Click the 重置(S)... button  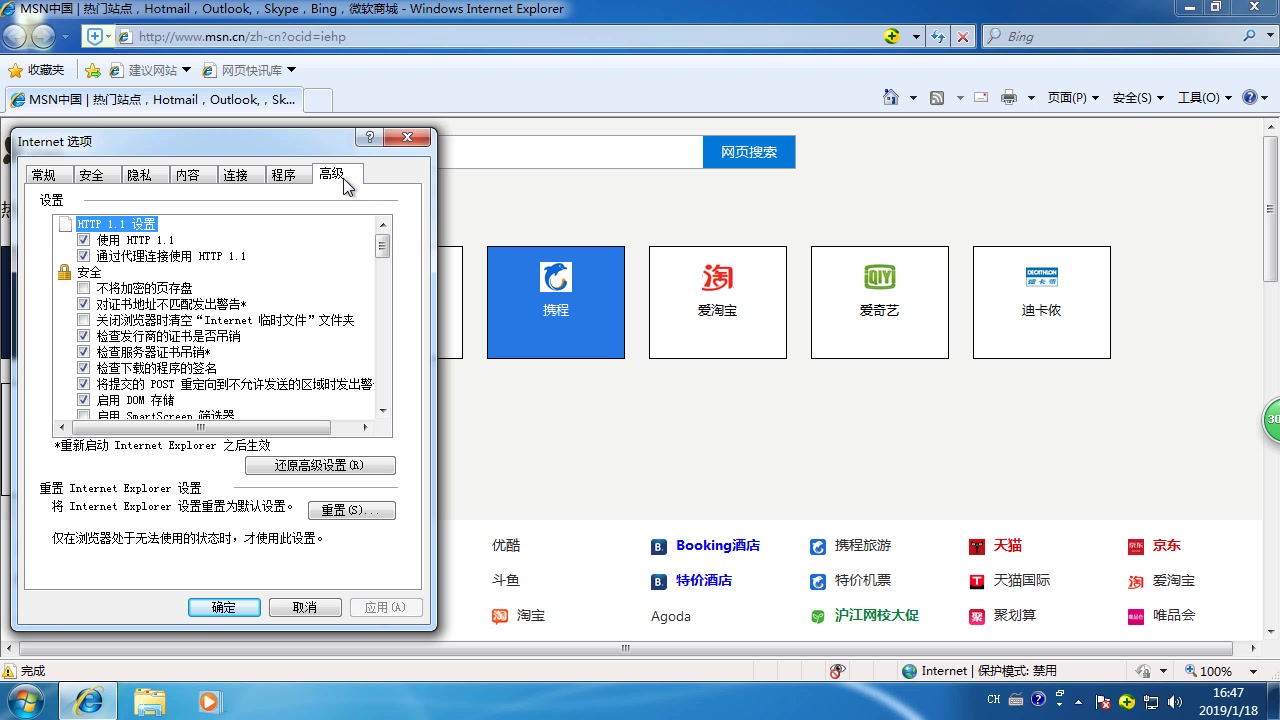point(351,510)
